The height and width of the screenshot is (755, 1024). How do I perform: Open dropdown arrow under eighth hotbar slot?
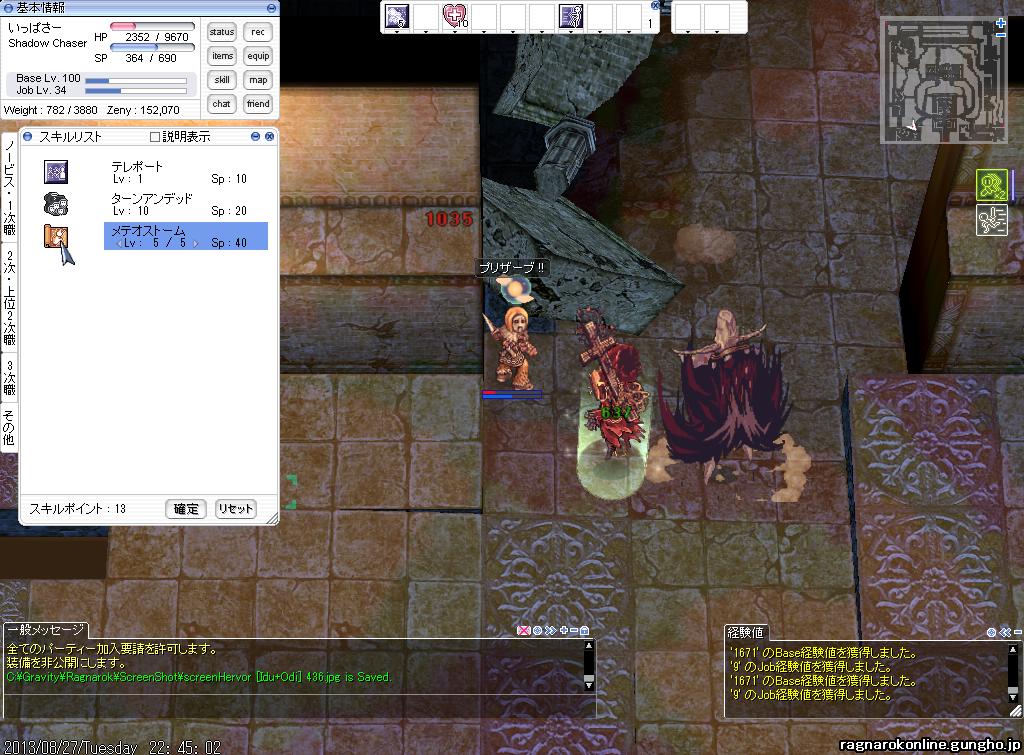(600, 31)
